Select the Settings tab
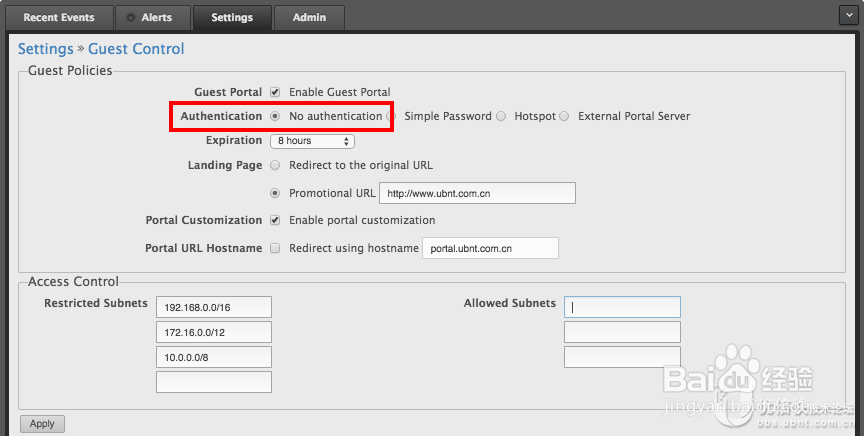 click(232, 17)
